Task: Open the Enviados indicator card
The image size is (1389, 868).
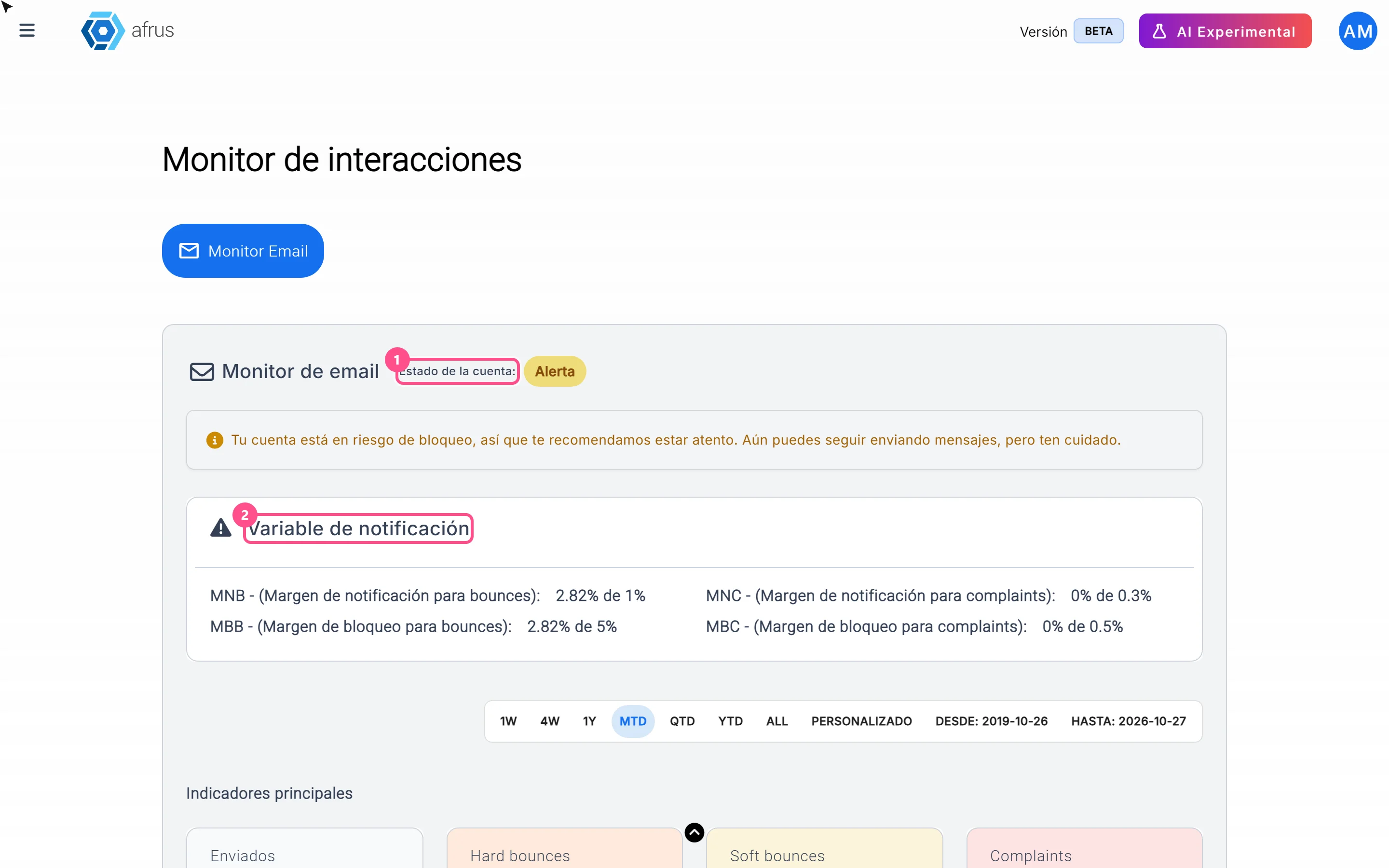Action: click(305, 848)
